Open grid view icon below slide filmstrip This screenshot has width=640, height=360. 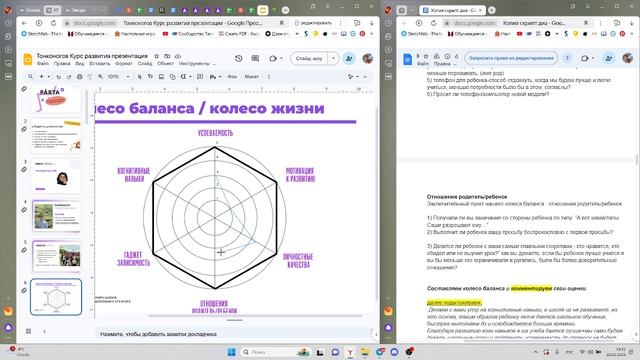tap(29, 331)
